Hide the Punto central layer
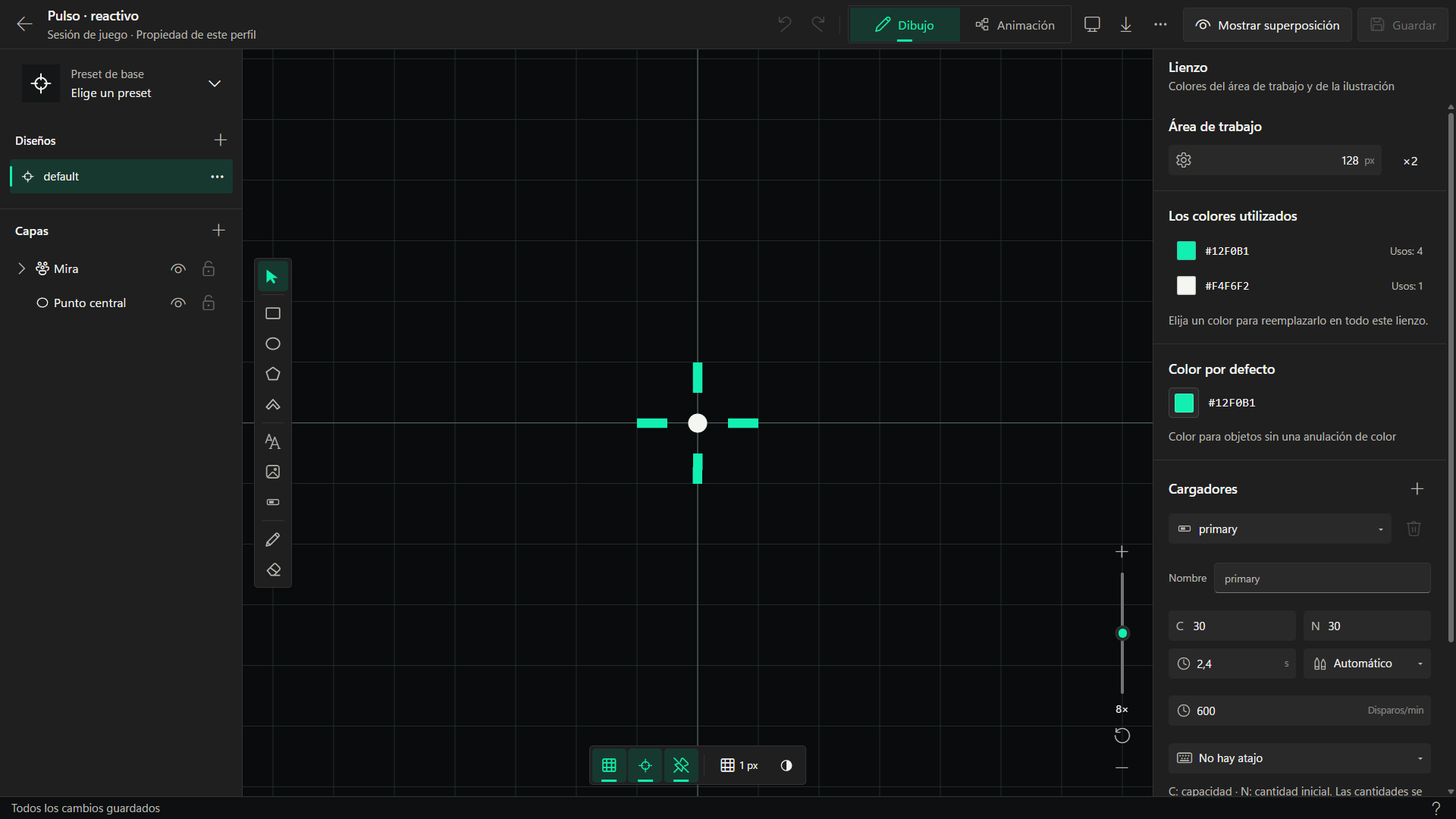The height and width of the screenshot is (819, 1456). [178, 303]
